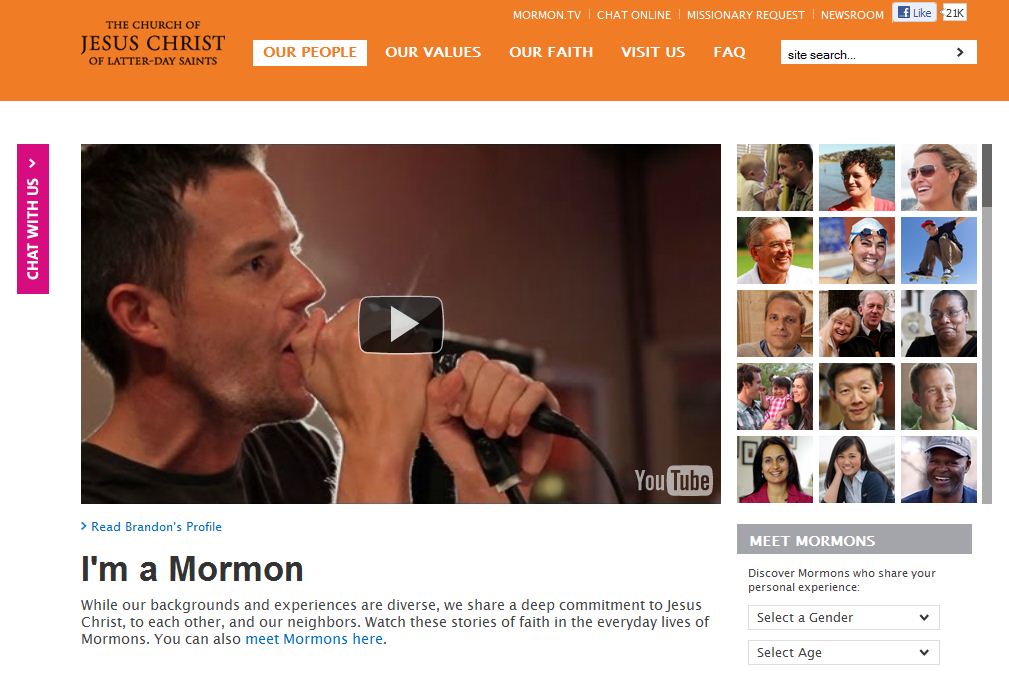1009x675 pixels.
Task: Click The Church of Jesus Christ logo
Action: tap(153, 43)
